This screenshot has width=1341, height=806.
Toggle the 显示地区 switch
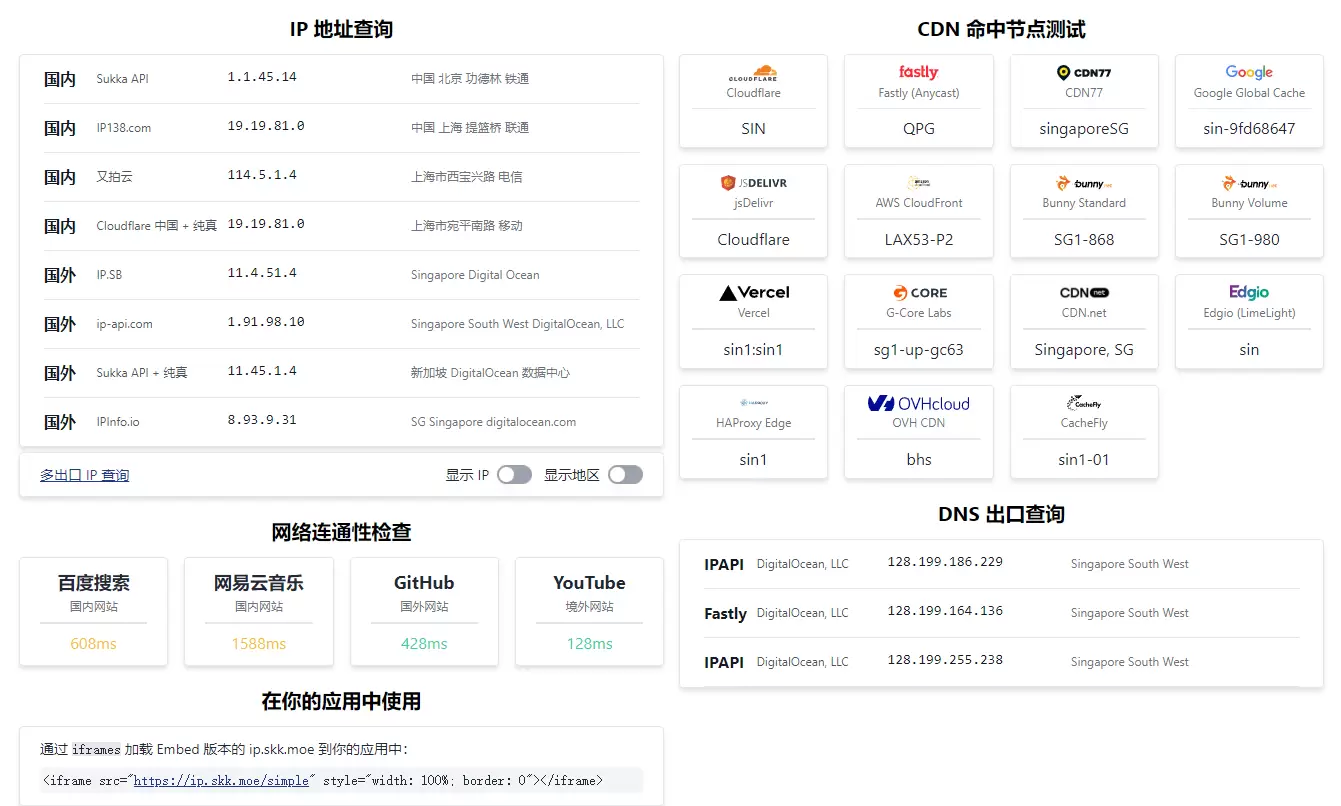[x=625, y=474]
